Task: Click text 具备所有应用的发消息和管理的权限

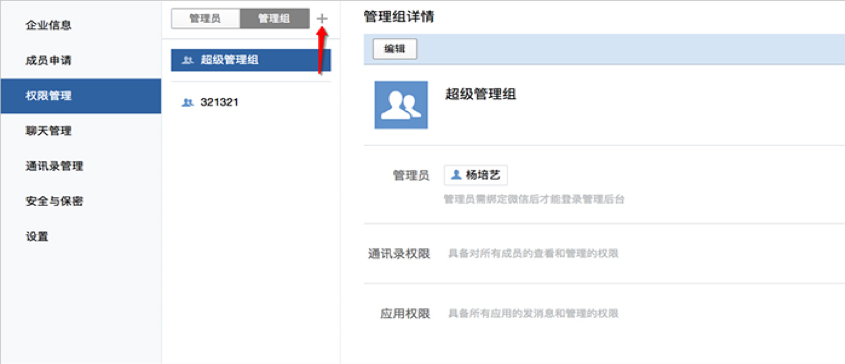Action: pos(534,313)
